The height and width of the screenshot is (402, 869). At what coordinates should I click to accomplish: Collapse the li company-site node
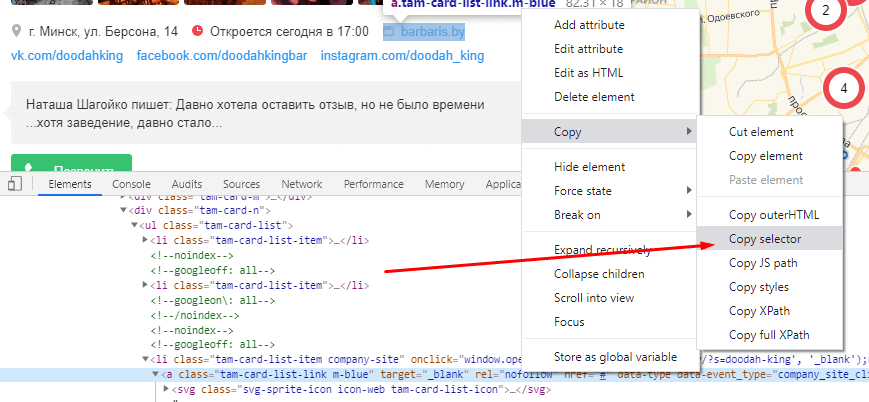146,359
